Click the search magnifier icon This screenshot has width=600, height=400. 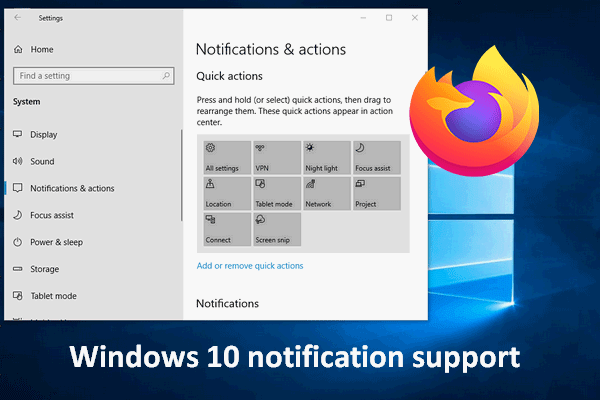click(x=166, y=76)
